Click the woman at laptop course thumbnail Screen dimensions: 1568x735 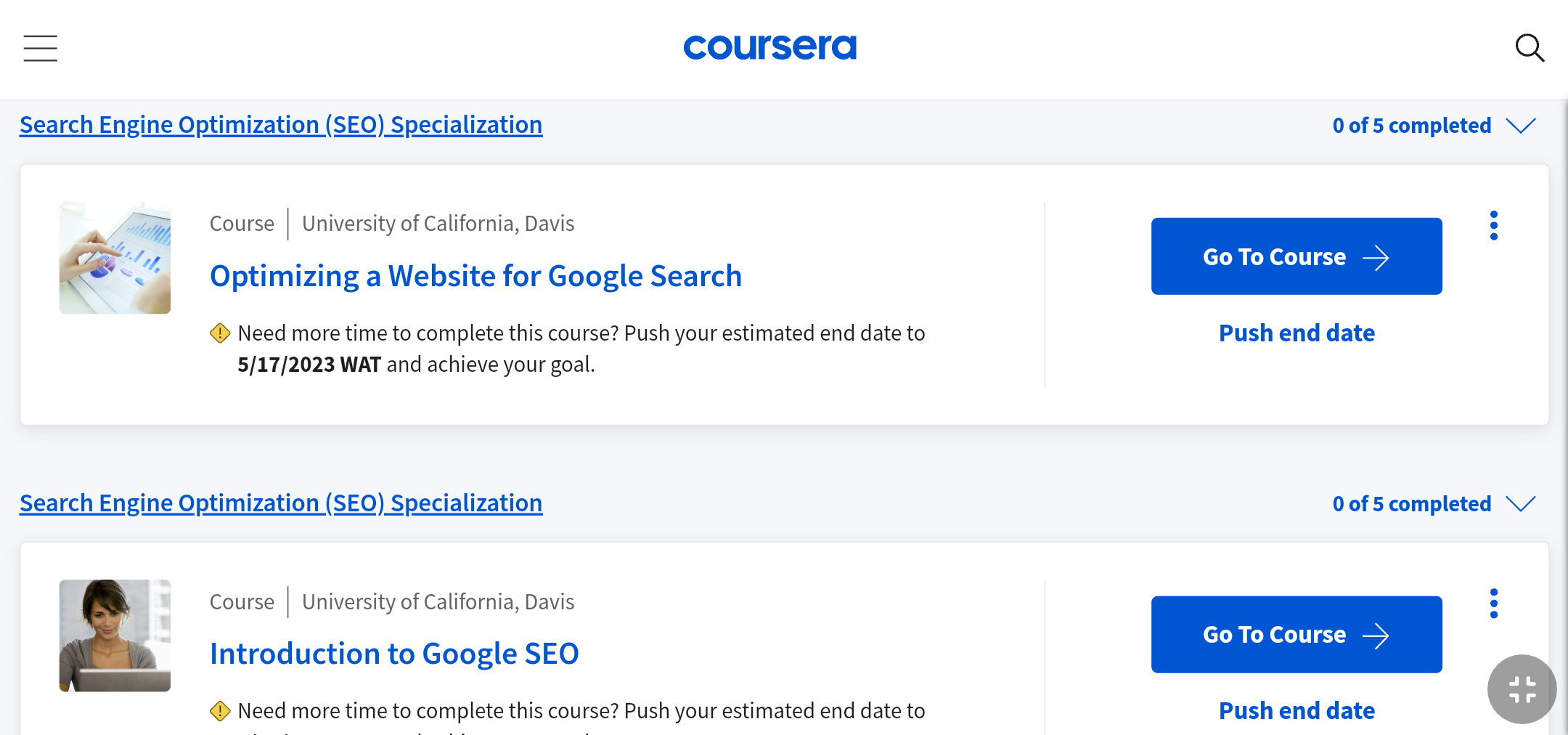tap(115, 635)
